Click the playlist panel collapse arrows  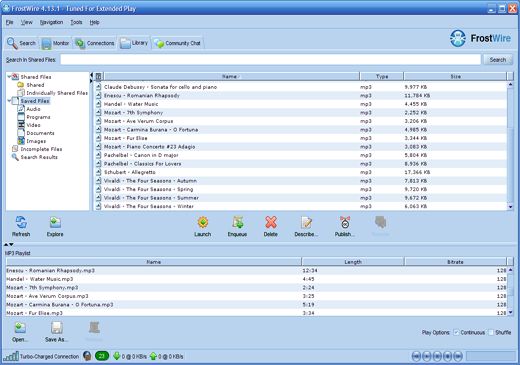click(9, 245)
